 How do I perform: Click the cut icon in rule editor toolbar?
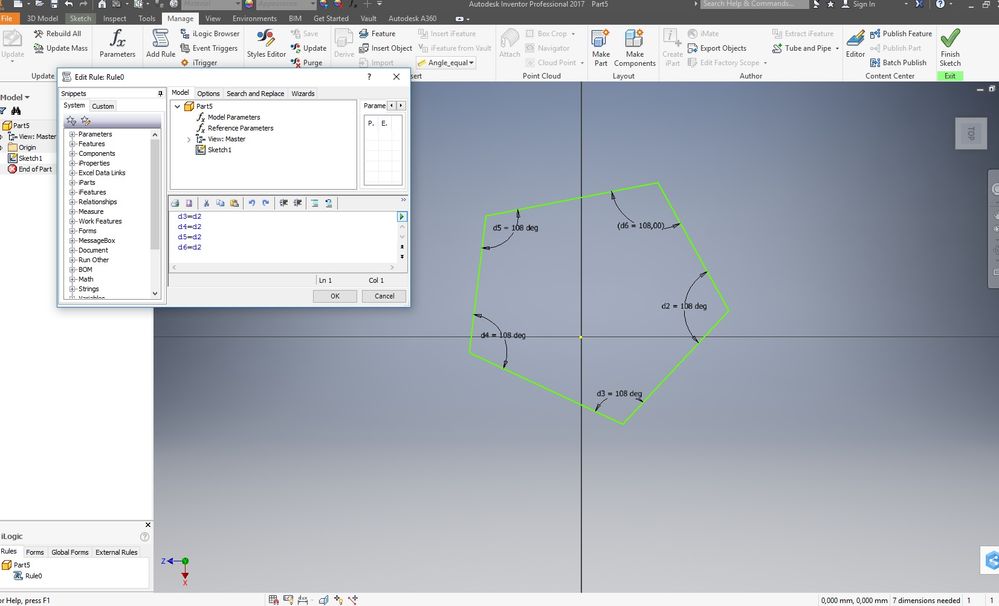point(206,203)
